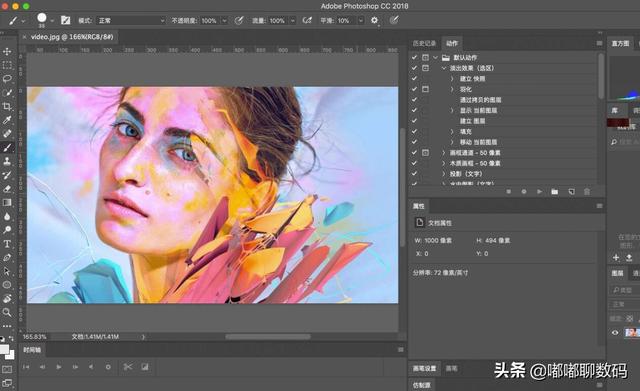Click the video.jpg document tab
Image resolution: width=640 pixels, height=391 pixels.
click(x=72, y=37)
